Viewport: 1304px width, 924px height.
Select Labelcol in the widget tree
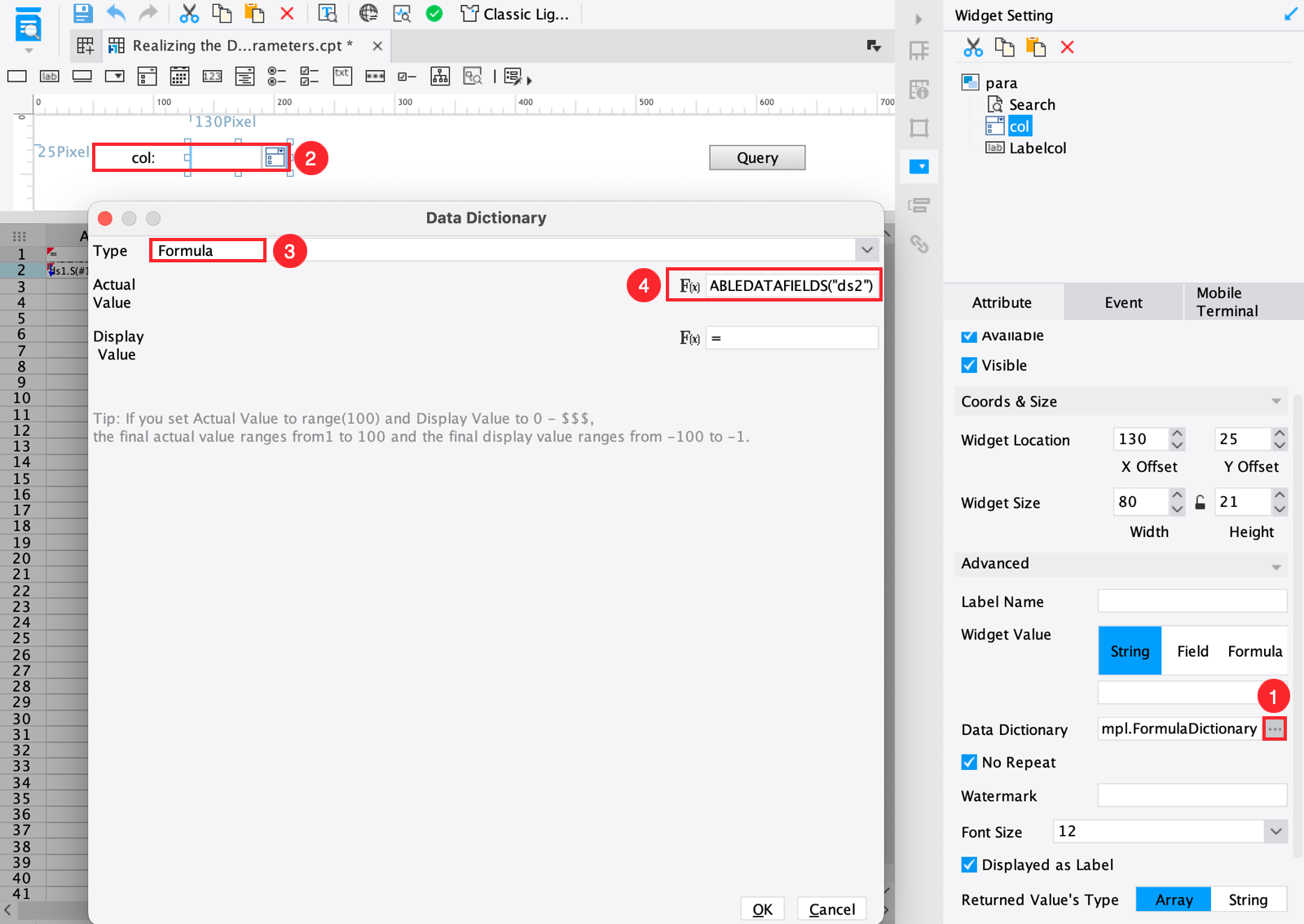click(1037, 147)
